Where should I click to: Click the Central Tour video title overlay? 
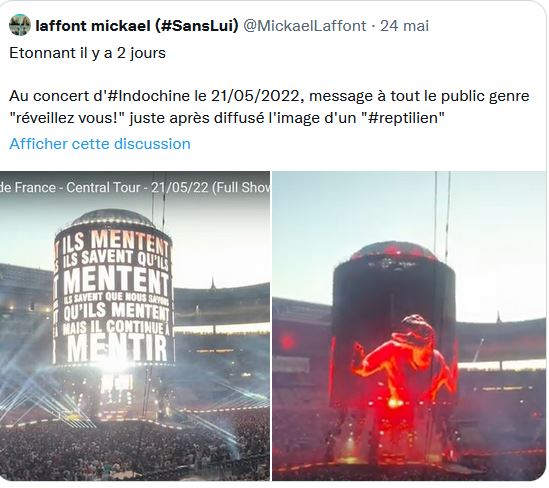pos(135,187)
